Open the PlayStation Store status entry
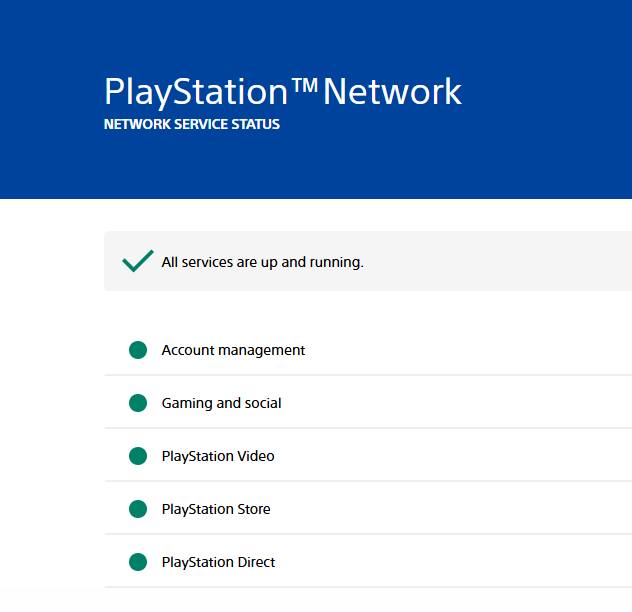This screenshot has width=632, height=612. [x=368, y=509]
